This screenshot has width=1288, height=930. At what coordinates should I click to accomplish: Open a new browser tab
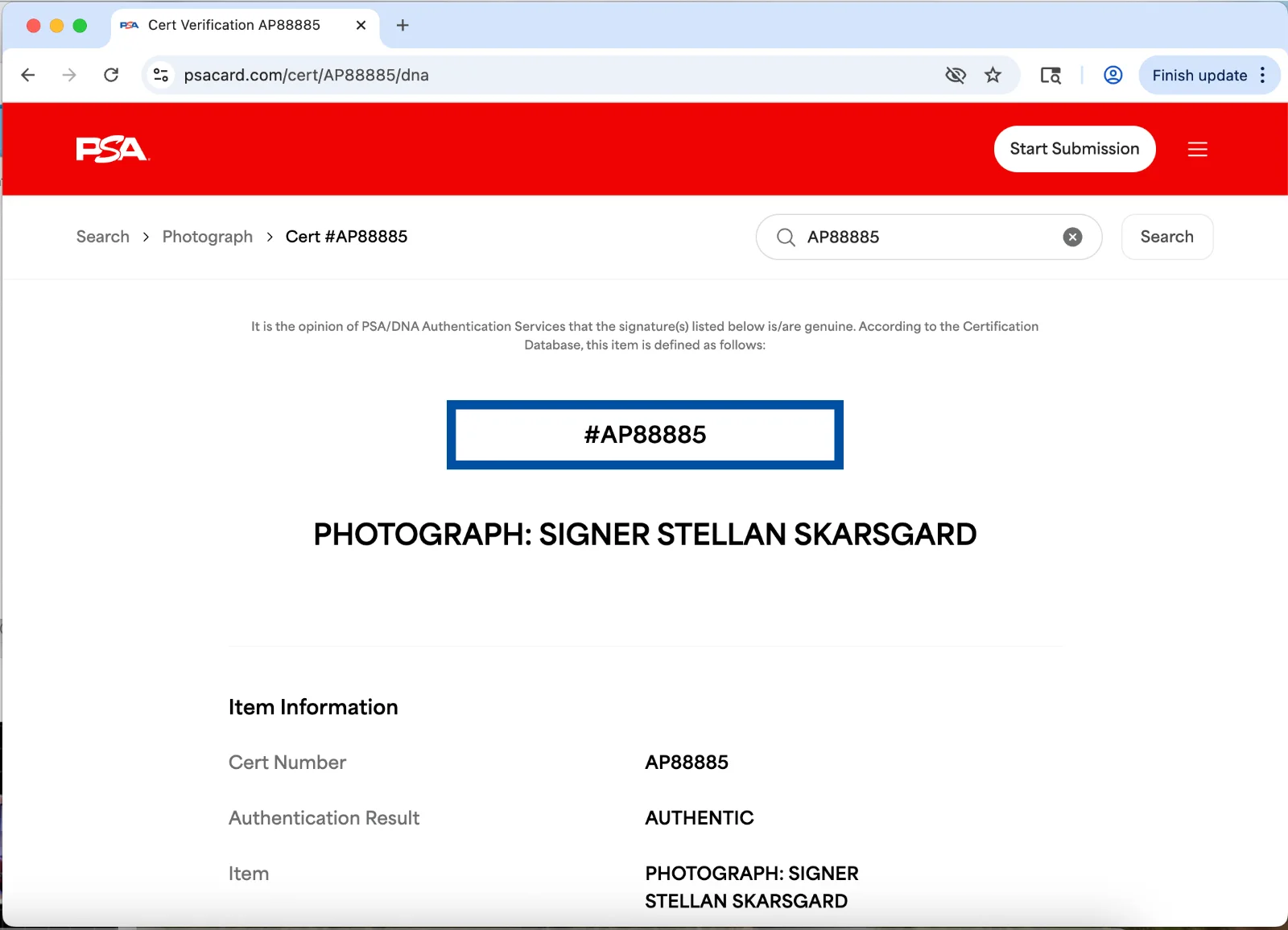point(402,25)
